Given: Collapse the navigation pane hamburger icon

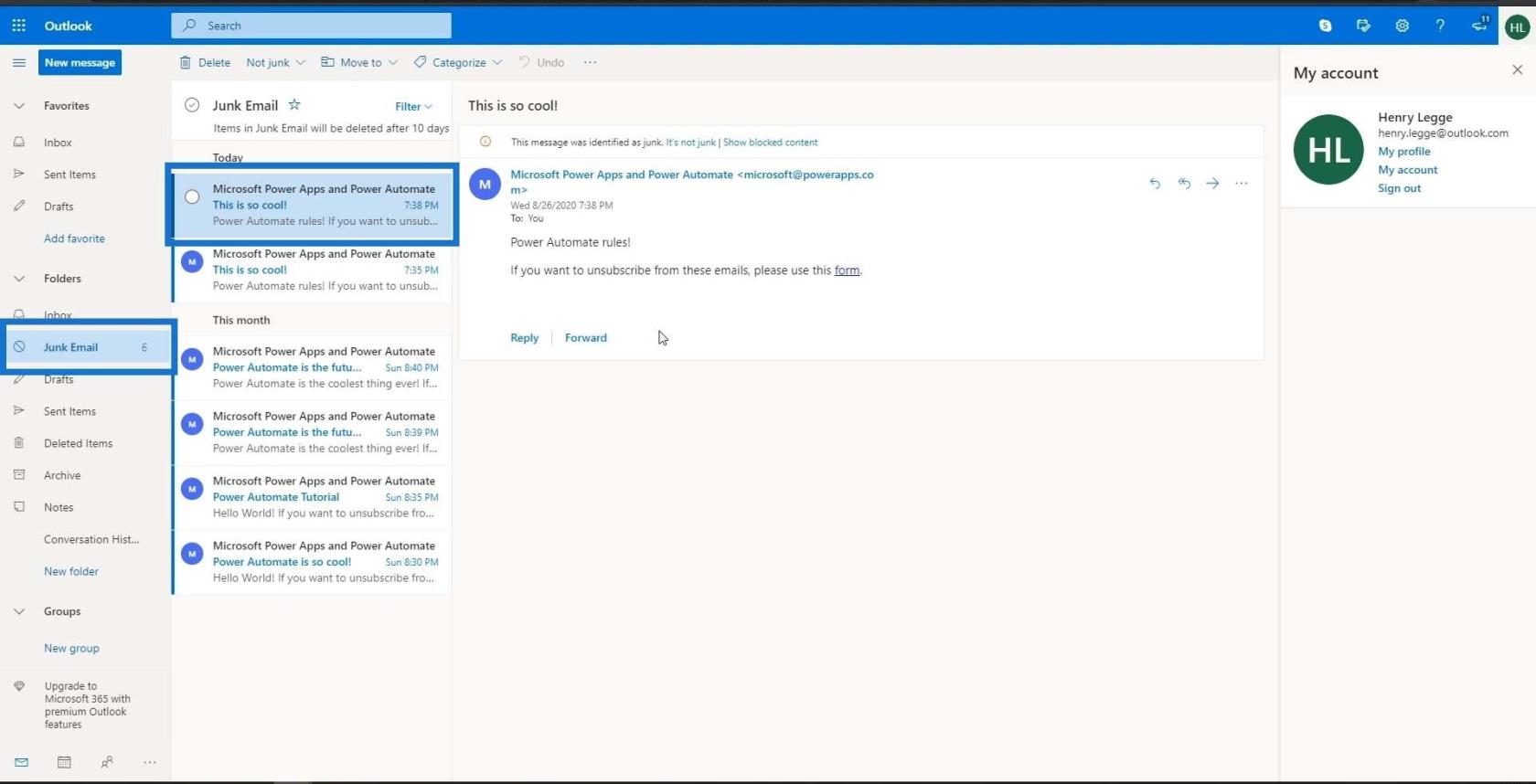Looking at the screenshot, I should click(x=18, y=62).
